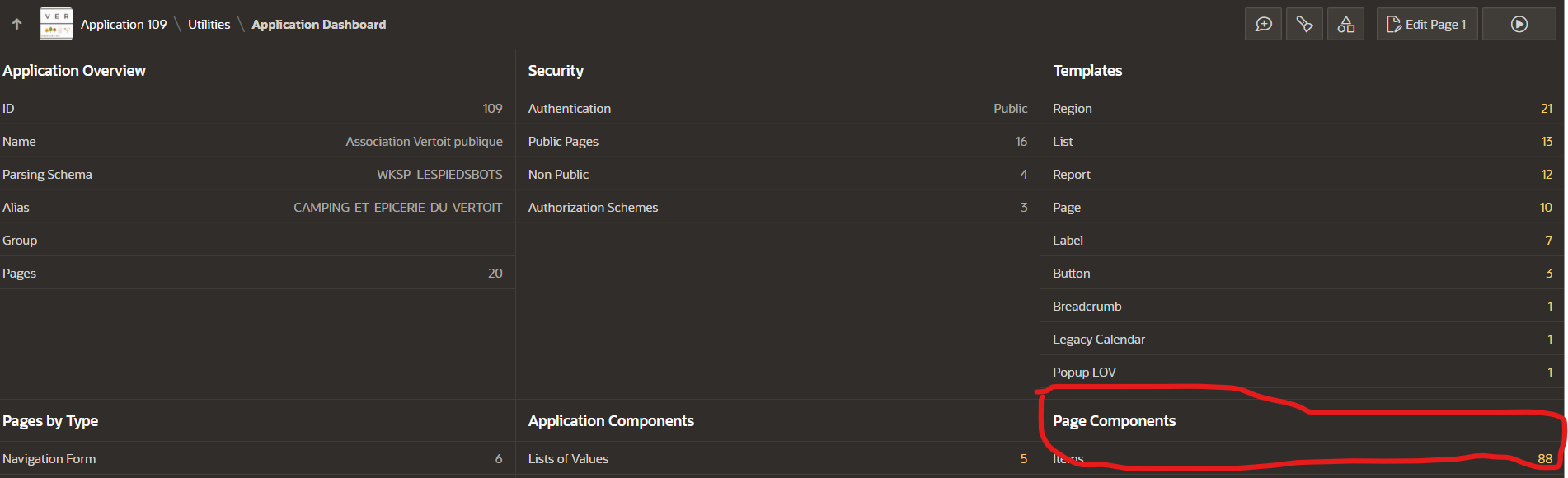Click Edit Page 1 button

[x=1427, y=25]
